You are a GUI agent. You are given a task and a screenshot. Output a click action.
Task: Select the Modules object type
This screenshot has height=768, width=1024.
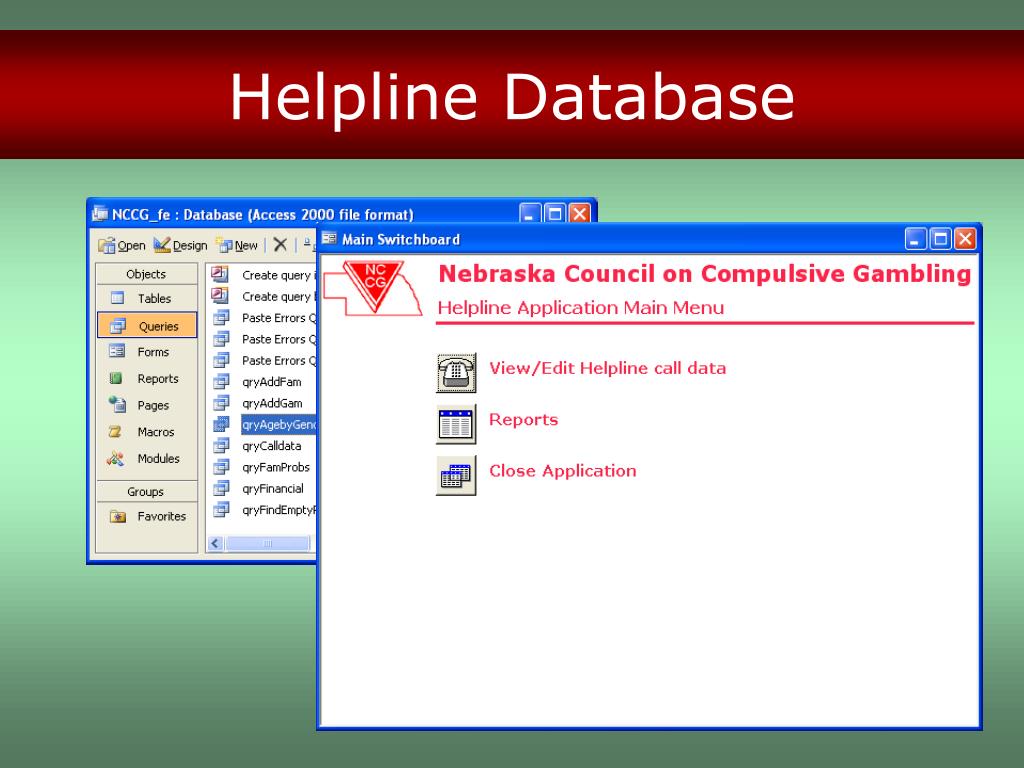click(x=146, y=459)
